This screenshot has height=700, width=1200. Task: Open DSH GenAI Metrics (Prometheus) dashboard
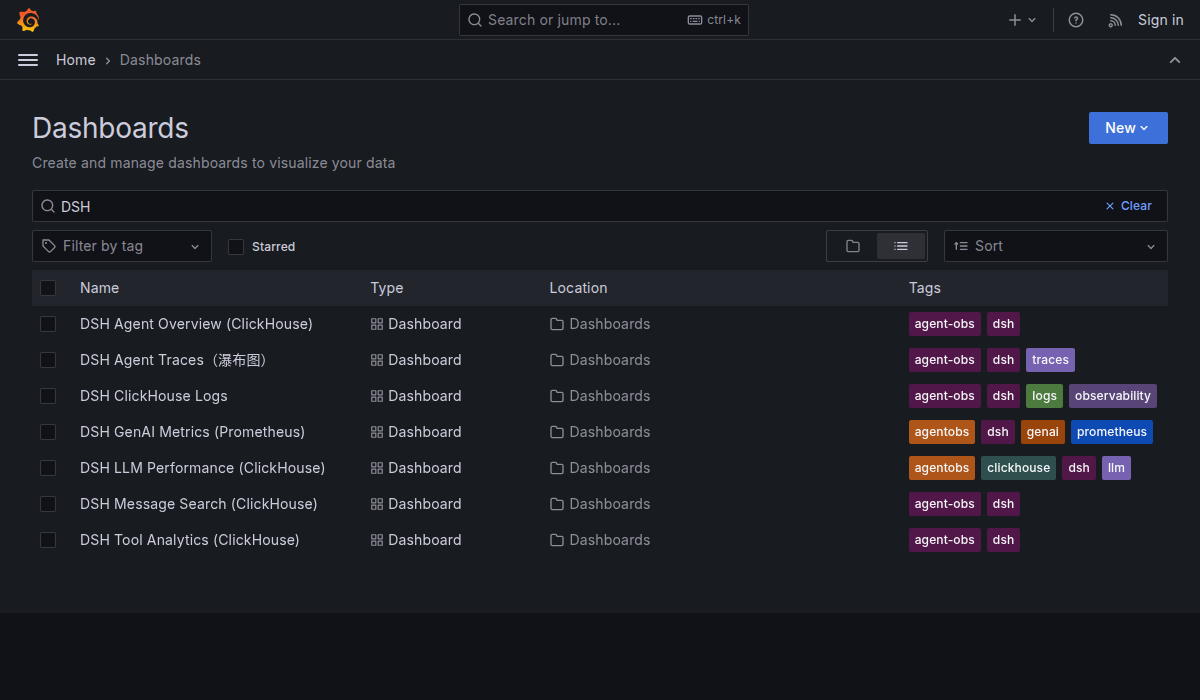tap(192, 432)
